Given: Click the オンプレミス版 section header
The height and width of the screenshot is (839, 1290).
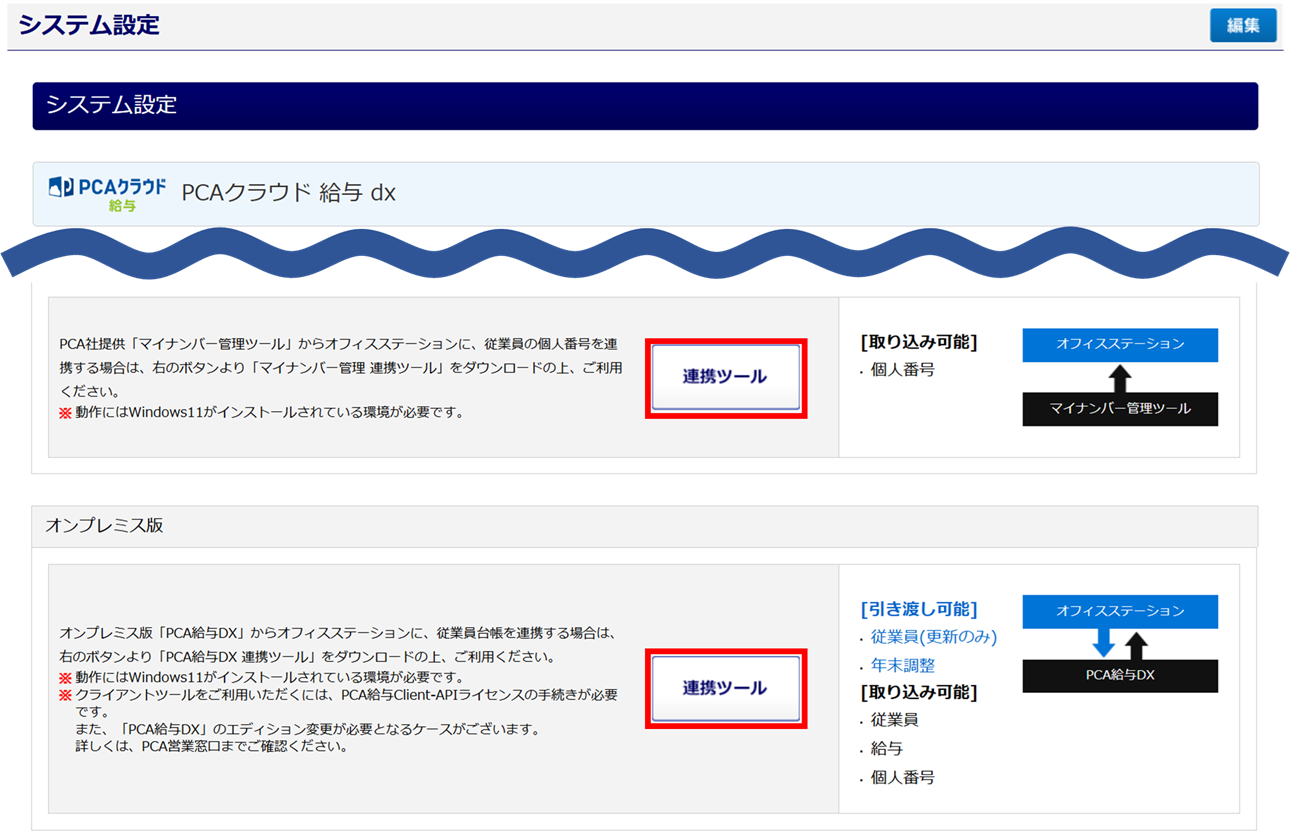Looking at the screenshot, I should 644,526.
